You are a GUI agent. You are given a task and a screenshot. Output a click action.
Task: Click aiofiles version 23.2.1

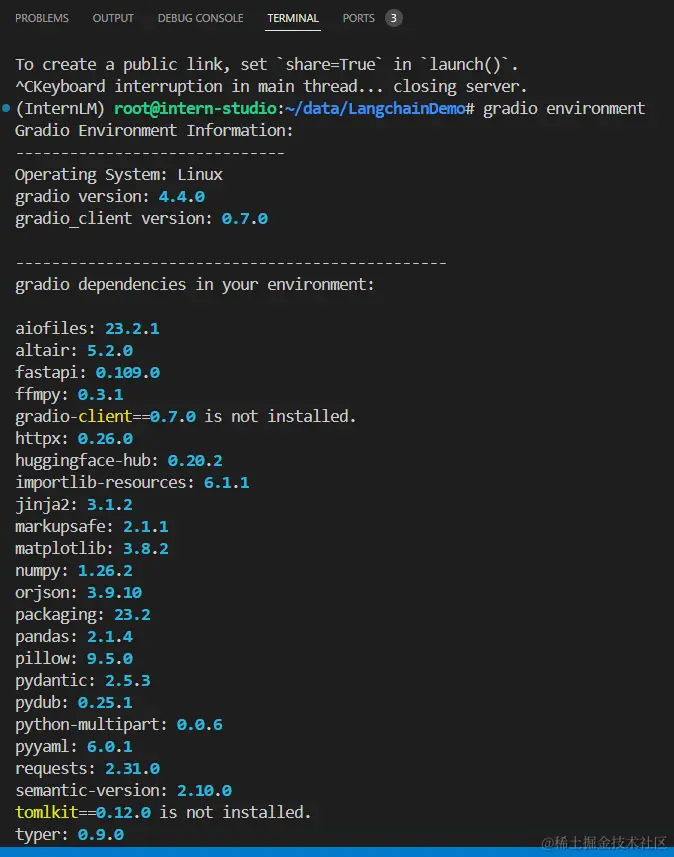[x=132, y=328]
